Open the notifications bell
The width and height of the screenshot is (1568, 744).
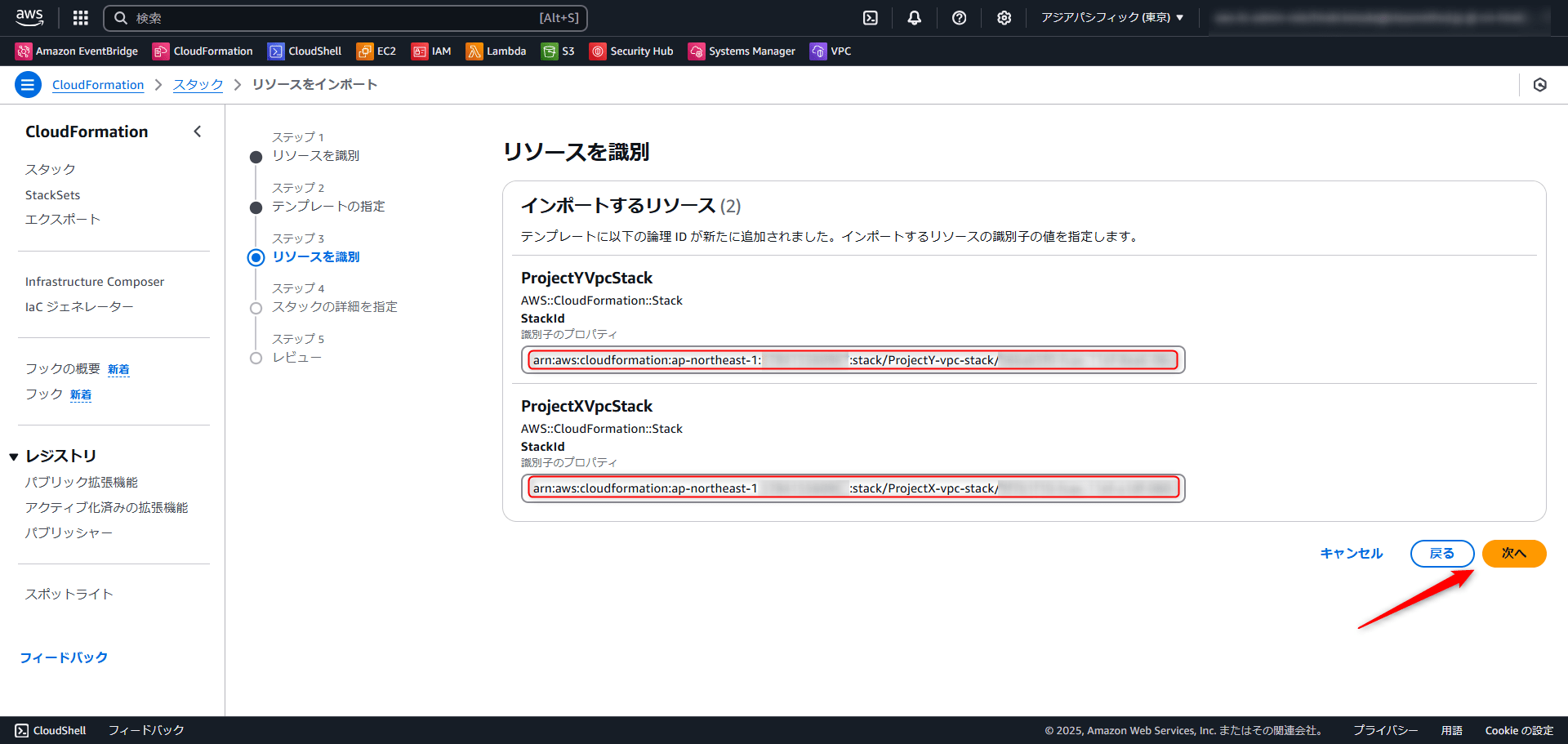915,17
